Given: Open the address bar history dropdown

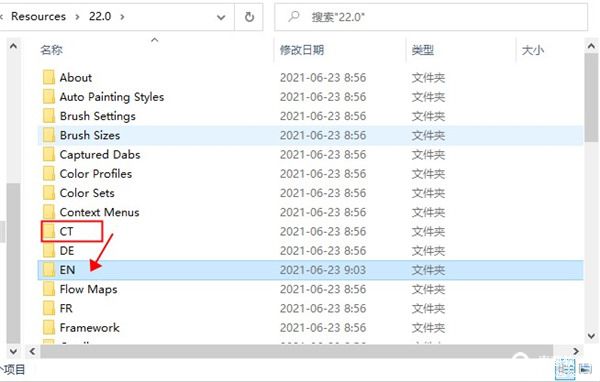Looking at the screenshot, I should (221, 17).
